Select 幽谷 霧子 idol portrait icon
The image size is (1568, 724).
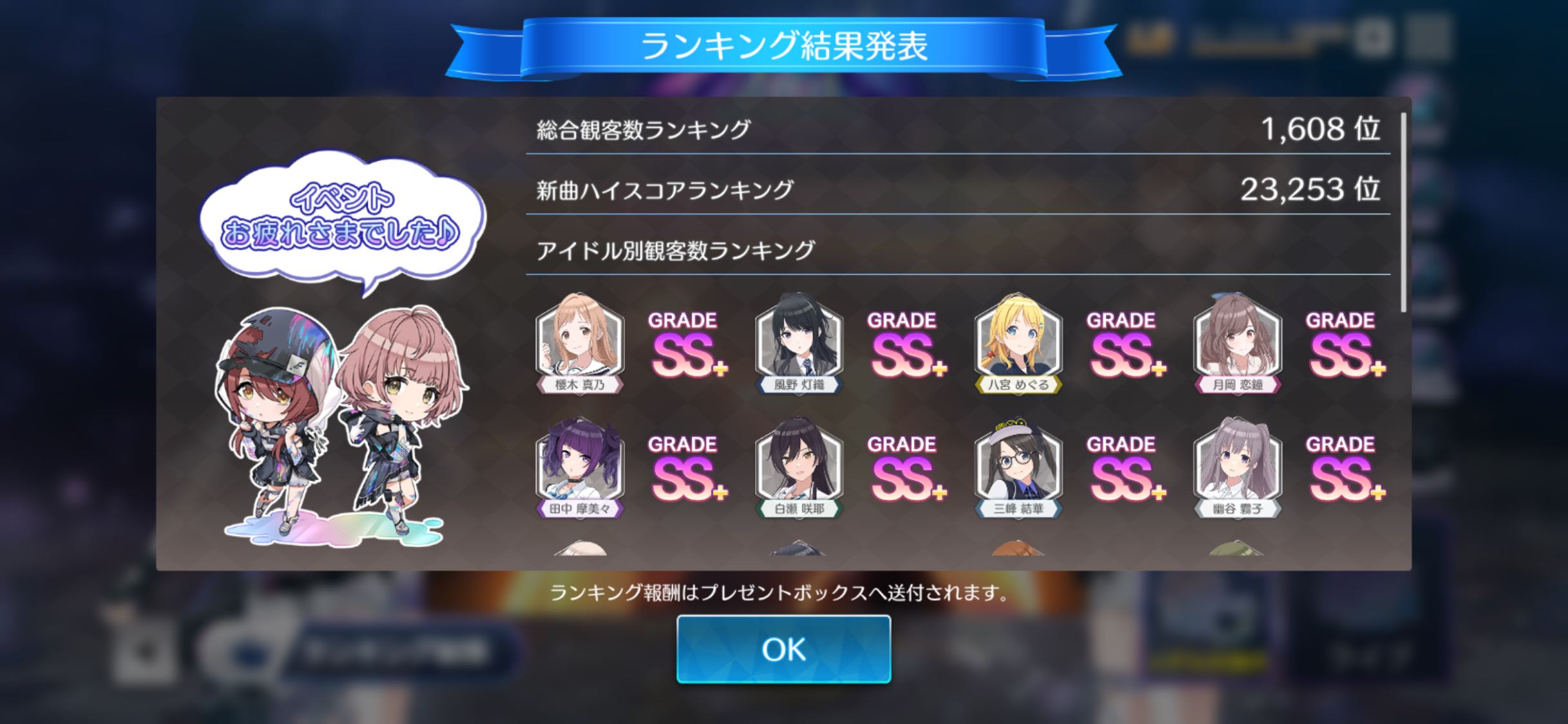pyautogui.click(x=1237, y=467)
